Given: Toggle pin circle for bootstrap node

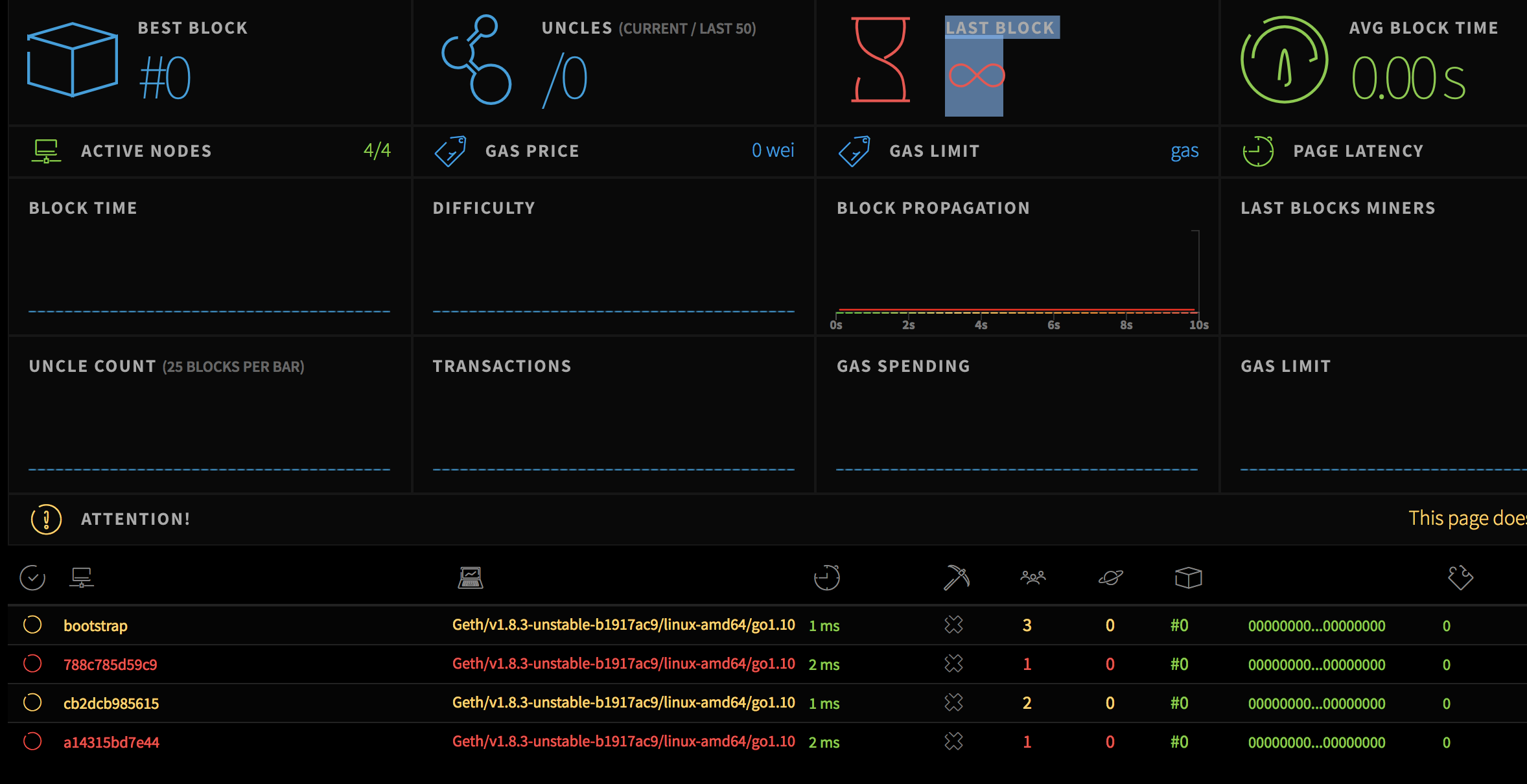Looking at the screenshot, I should (x=32, y=625).
